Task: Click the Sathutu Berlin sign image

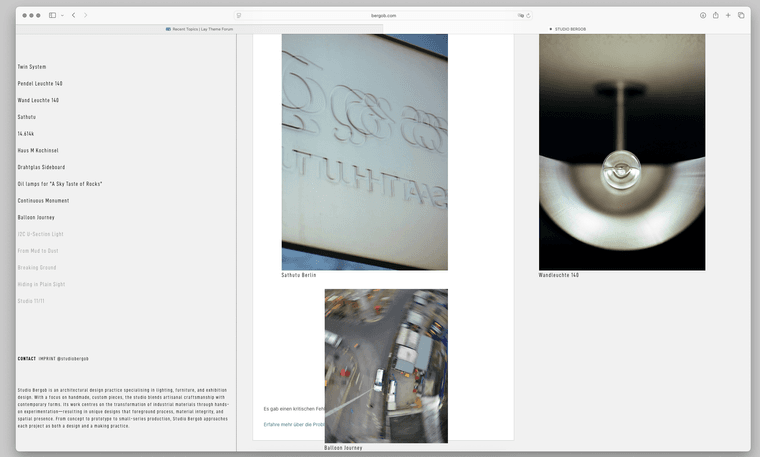Action: (364, 152)
